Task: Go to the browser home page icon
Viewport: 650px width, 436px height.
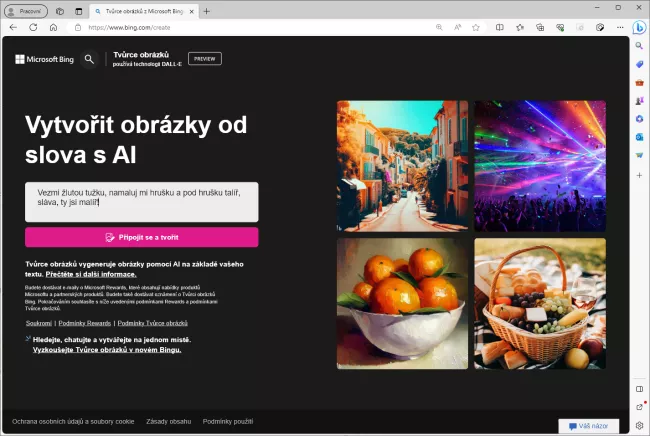Action: [x=53, y=27]
